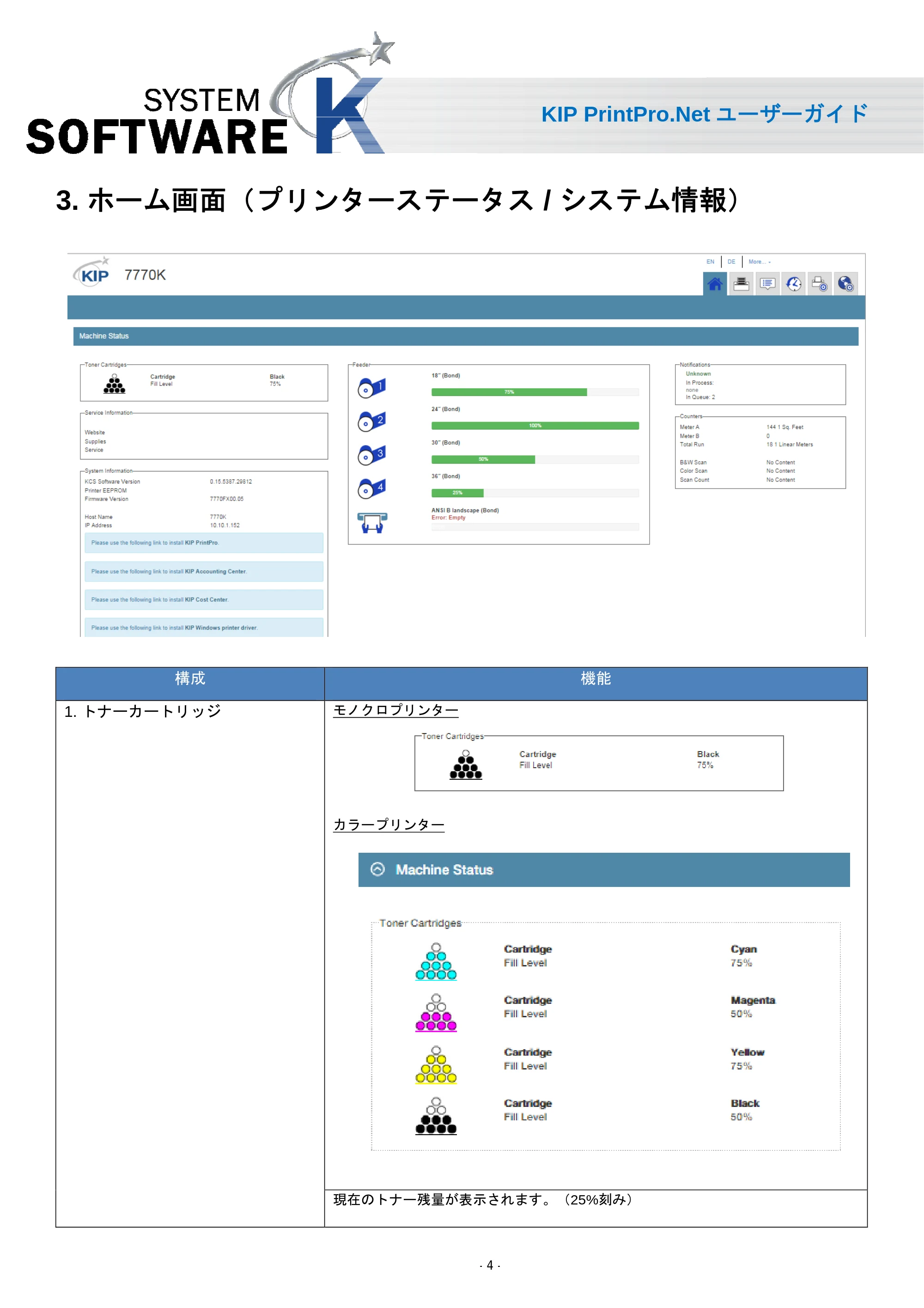Image resolution: width=924 pixels, height=1308 pixels.
Task: Click the IP address value 10.10.1.152
Action: pyautogui.click(x=225, y=525)
